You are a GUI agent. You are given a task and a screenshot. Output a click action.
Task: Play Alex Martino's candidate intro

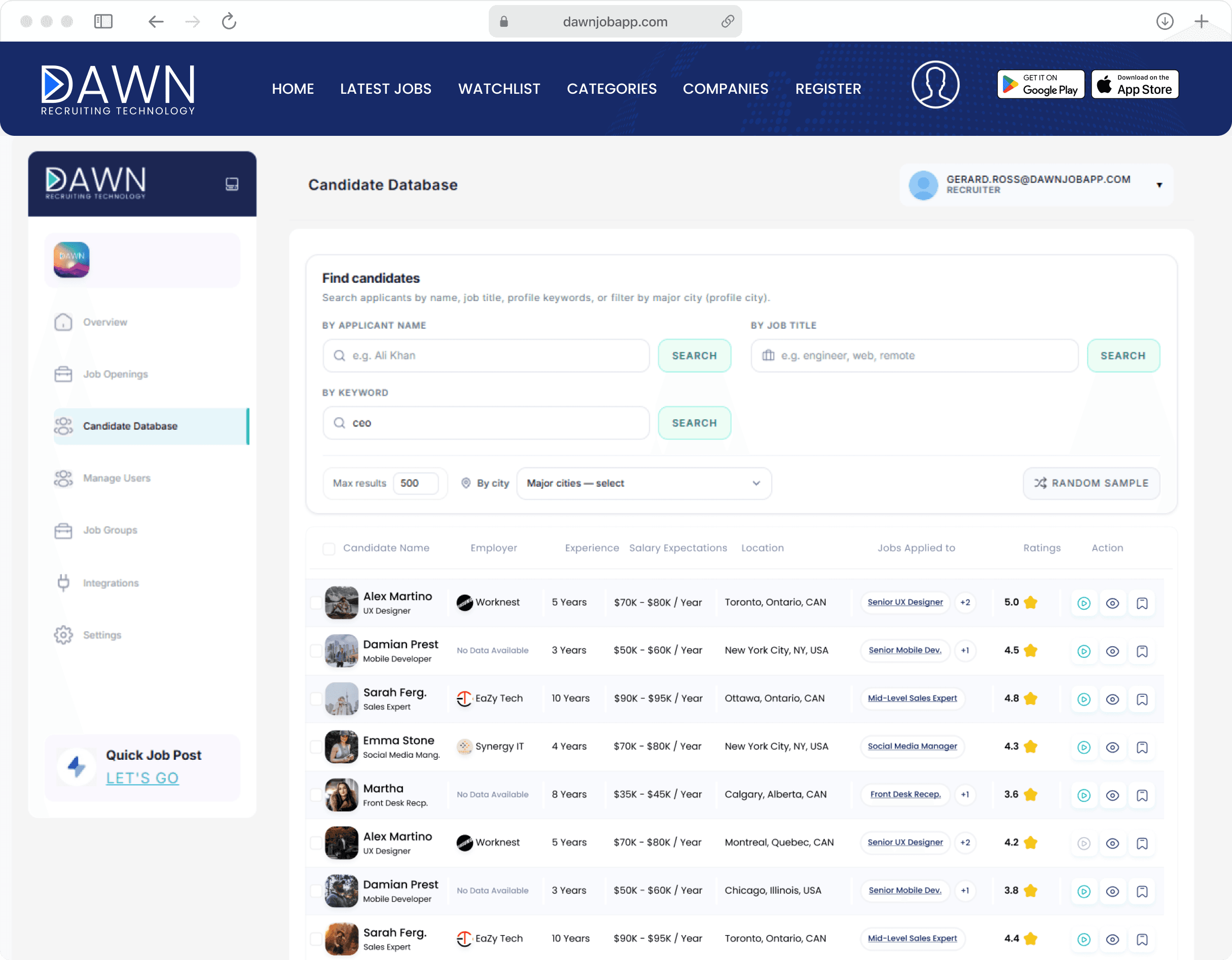[1084, 603]
